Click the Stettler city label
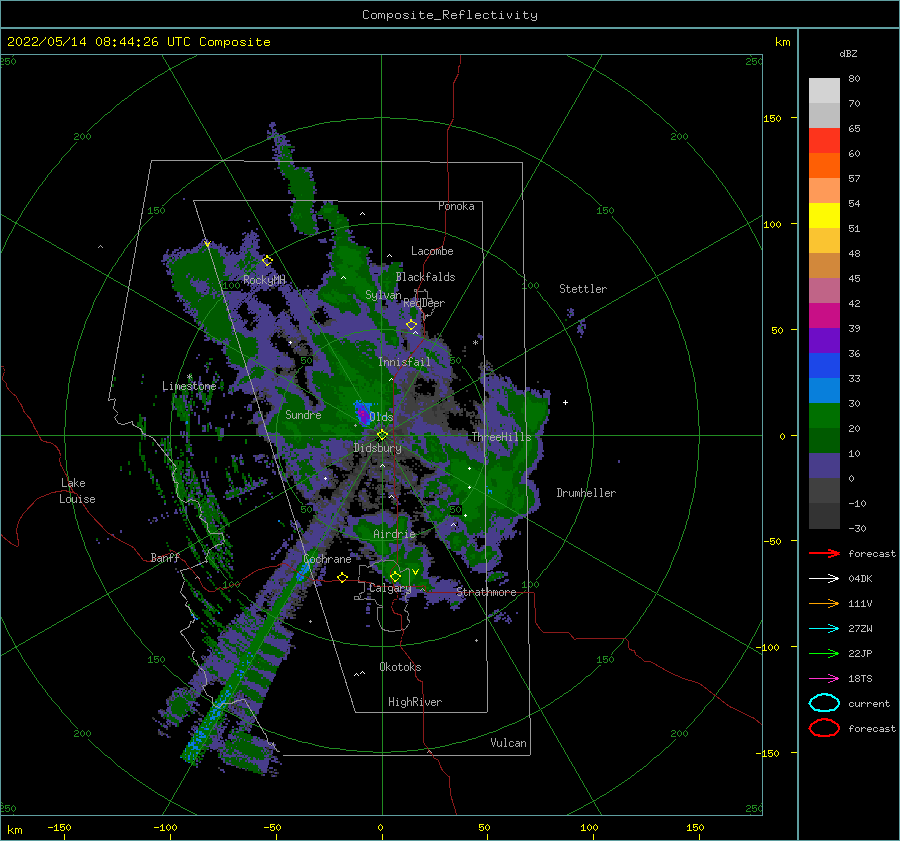This screenshot has width=900, height=841. coord(583,289)
